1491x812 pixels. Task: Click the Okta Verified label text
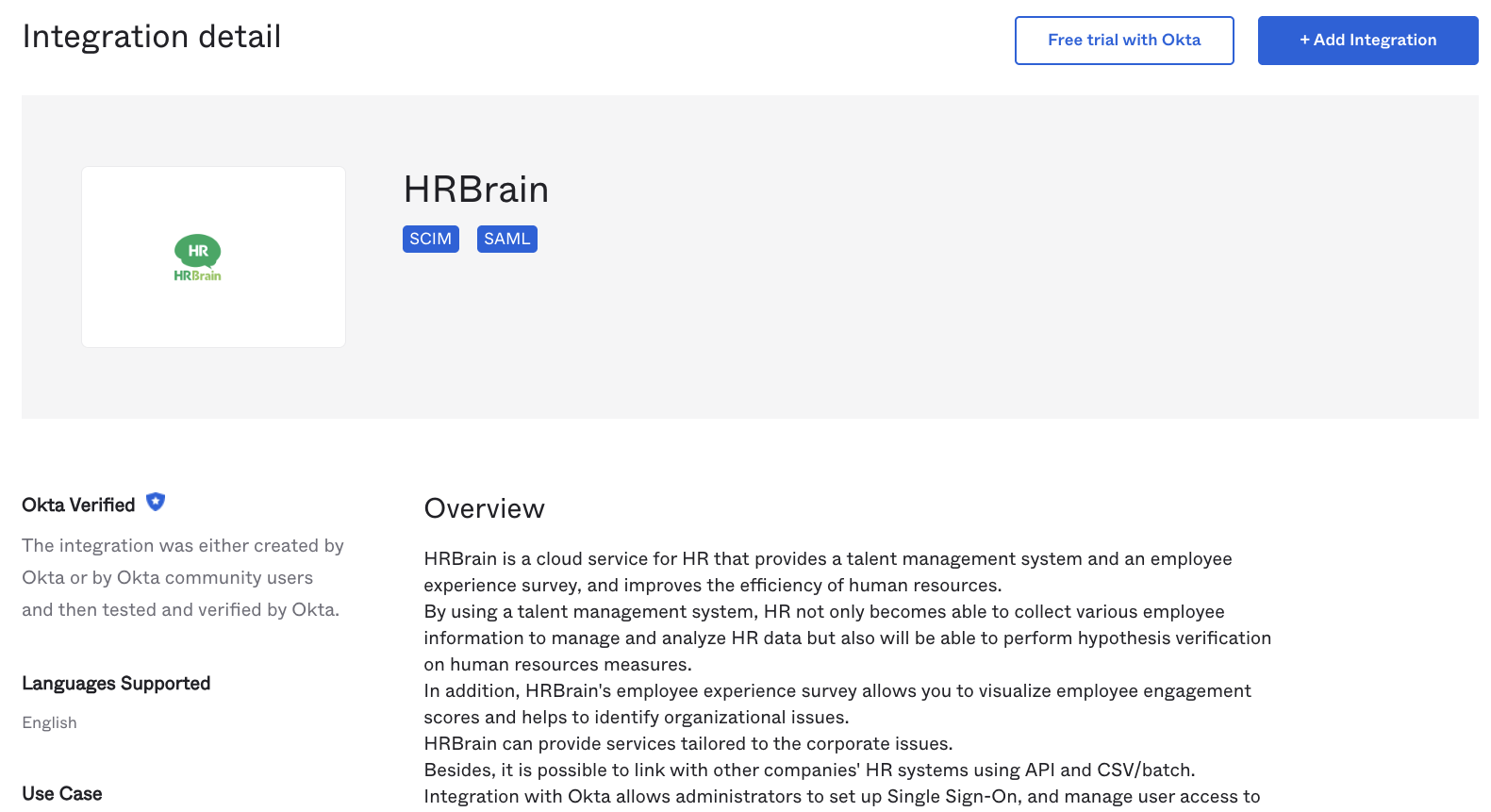coord(78,505)
